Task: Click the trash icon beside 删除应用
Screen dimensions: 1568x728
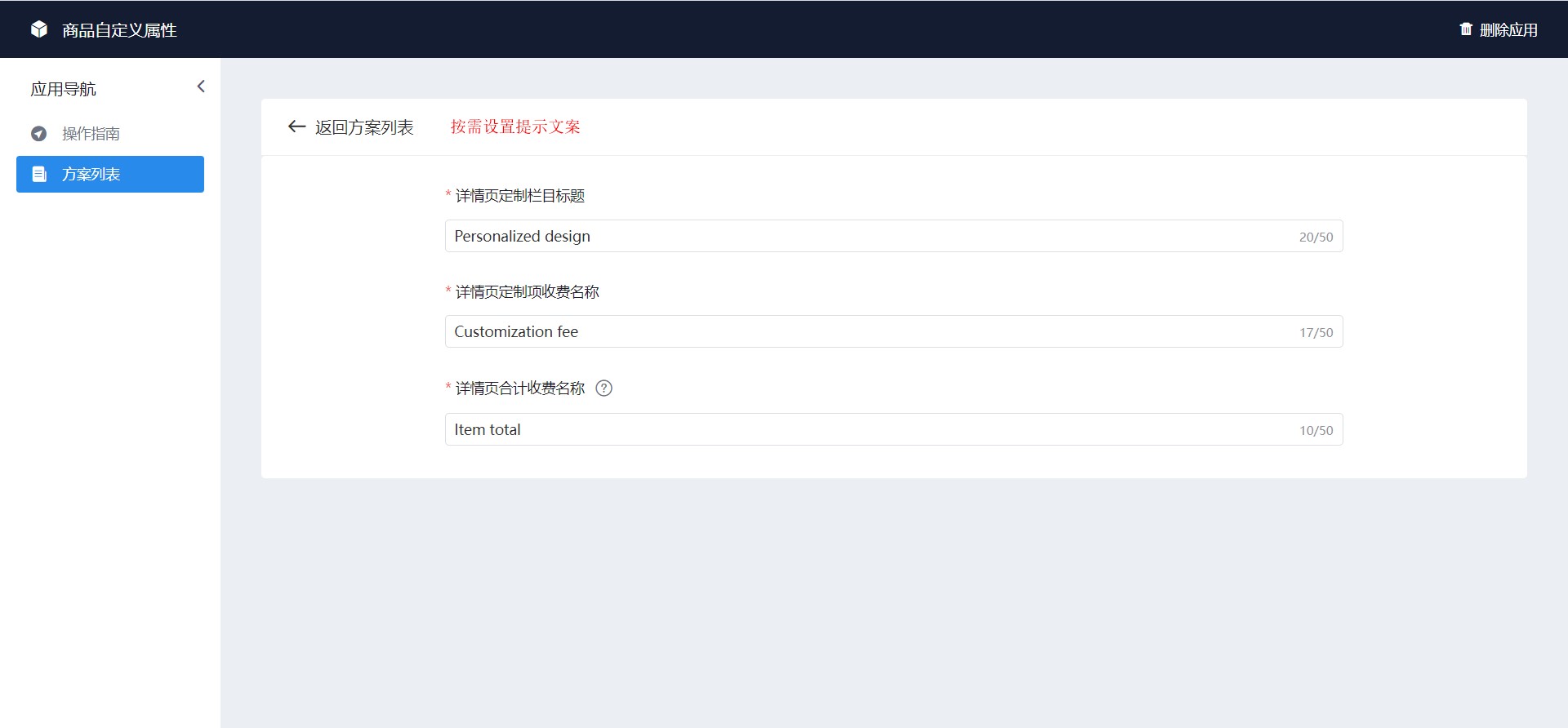Action: coord(1466,29)
